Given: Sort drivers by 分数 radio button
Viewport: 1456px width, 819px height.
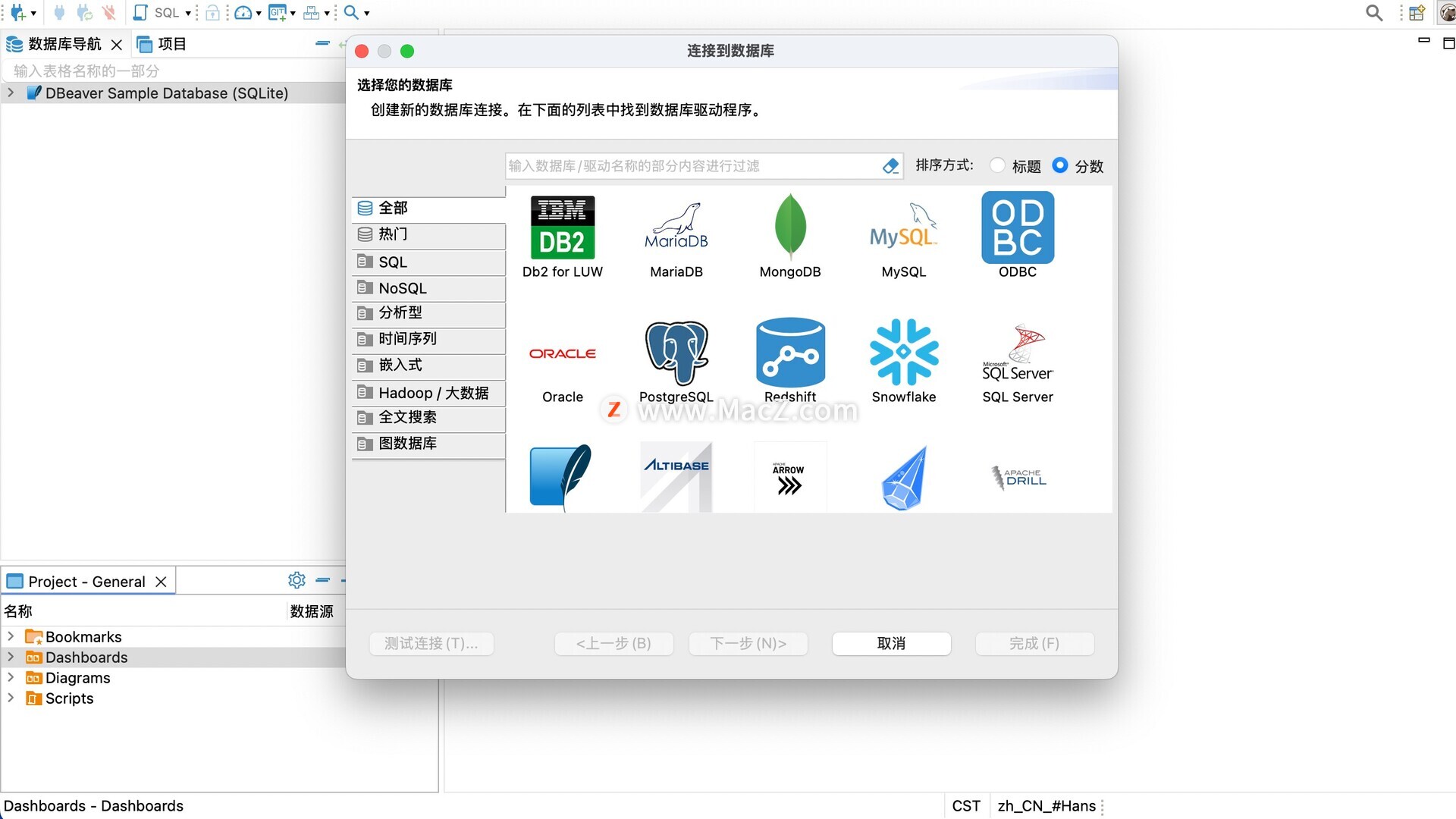Looking at the screenshot, I should tap(1060, 165).
